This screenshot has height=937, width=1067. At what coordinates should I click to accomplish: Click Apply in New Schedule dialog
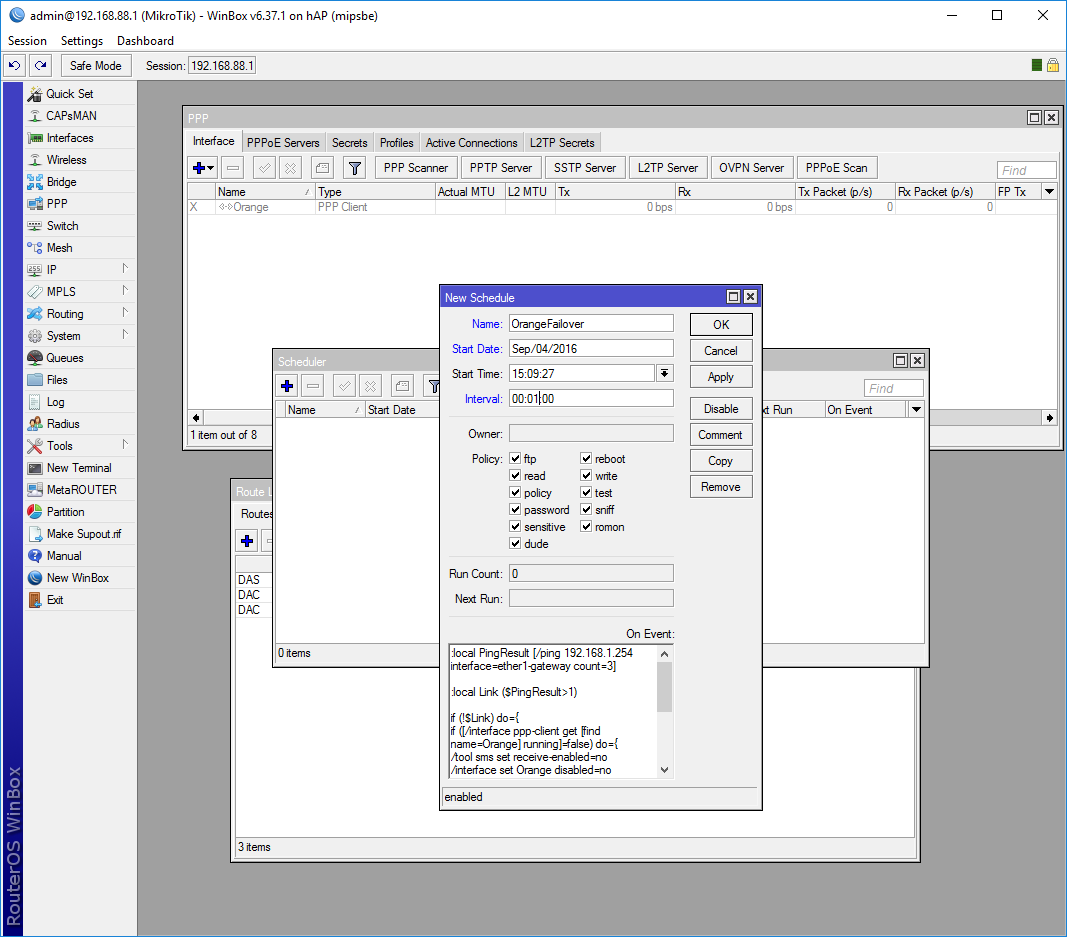[x=721, y=377]
